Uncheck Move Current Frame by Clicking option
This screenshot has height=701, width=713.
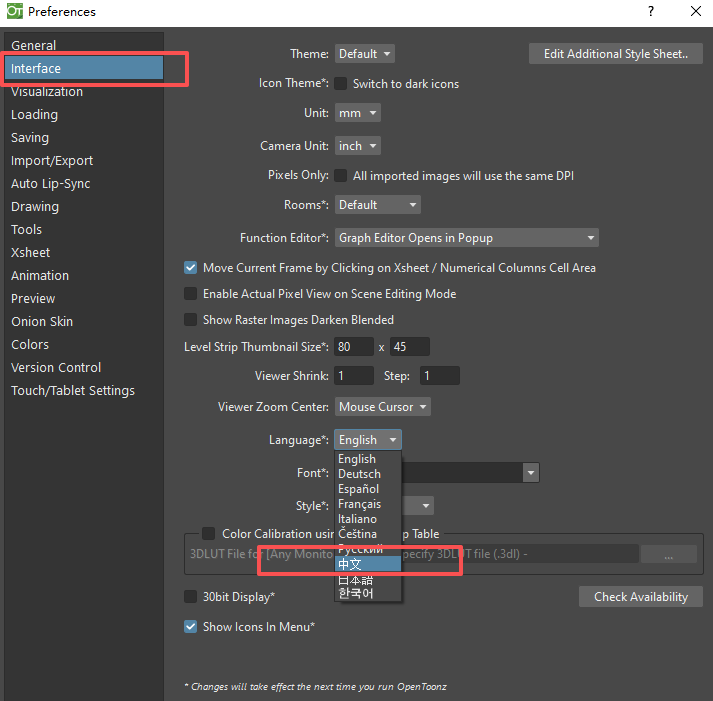(x=191, y=268)
